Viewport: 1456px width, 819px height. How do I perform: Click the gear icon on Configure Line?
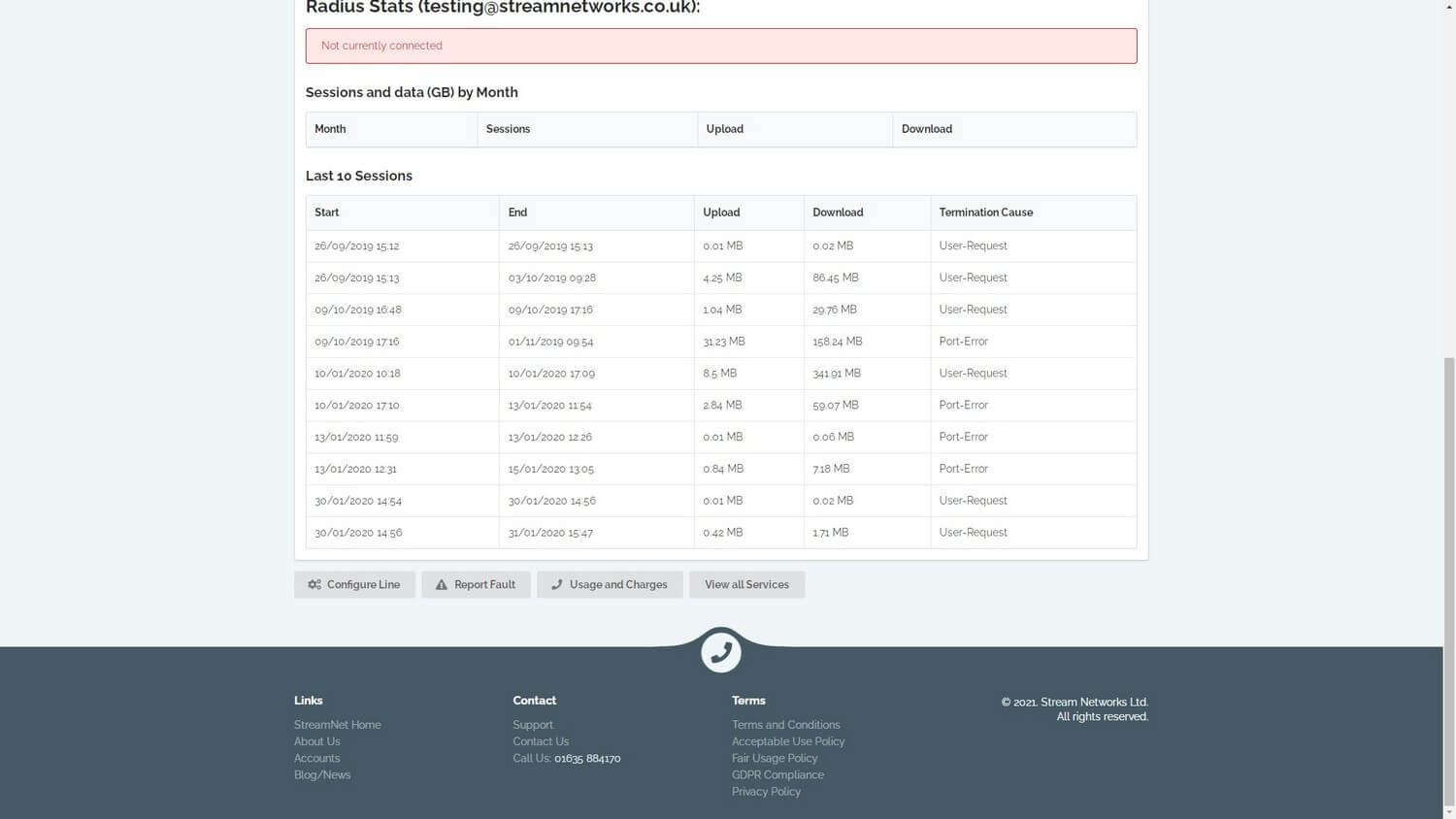tap(314, 584)
